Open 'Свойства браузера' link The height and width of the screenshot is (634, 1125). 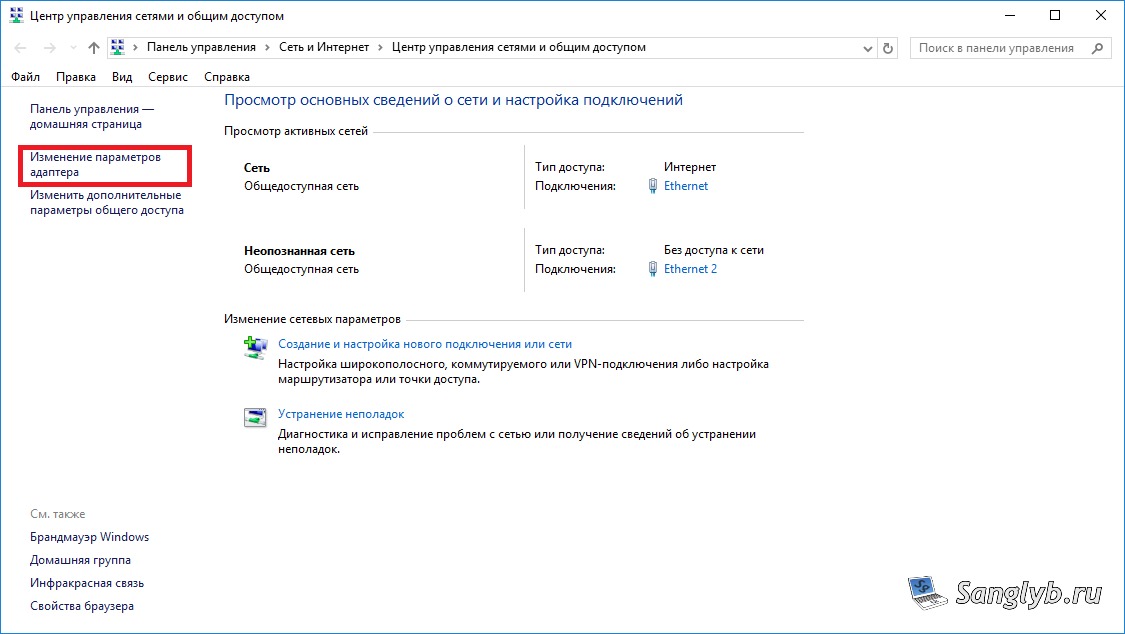pos(82,606)
